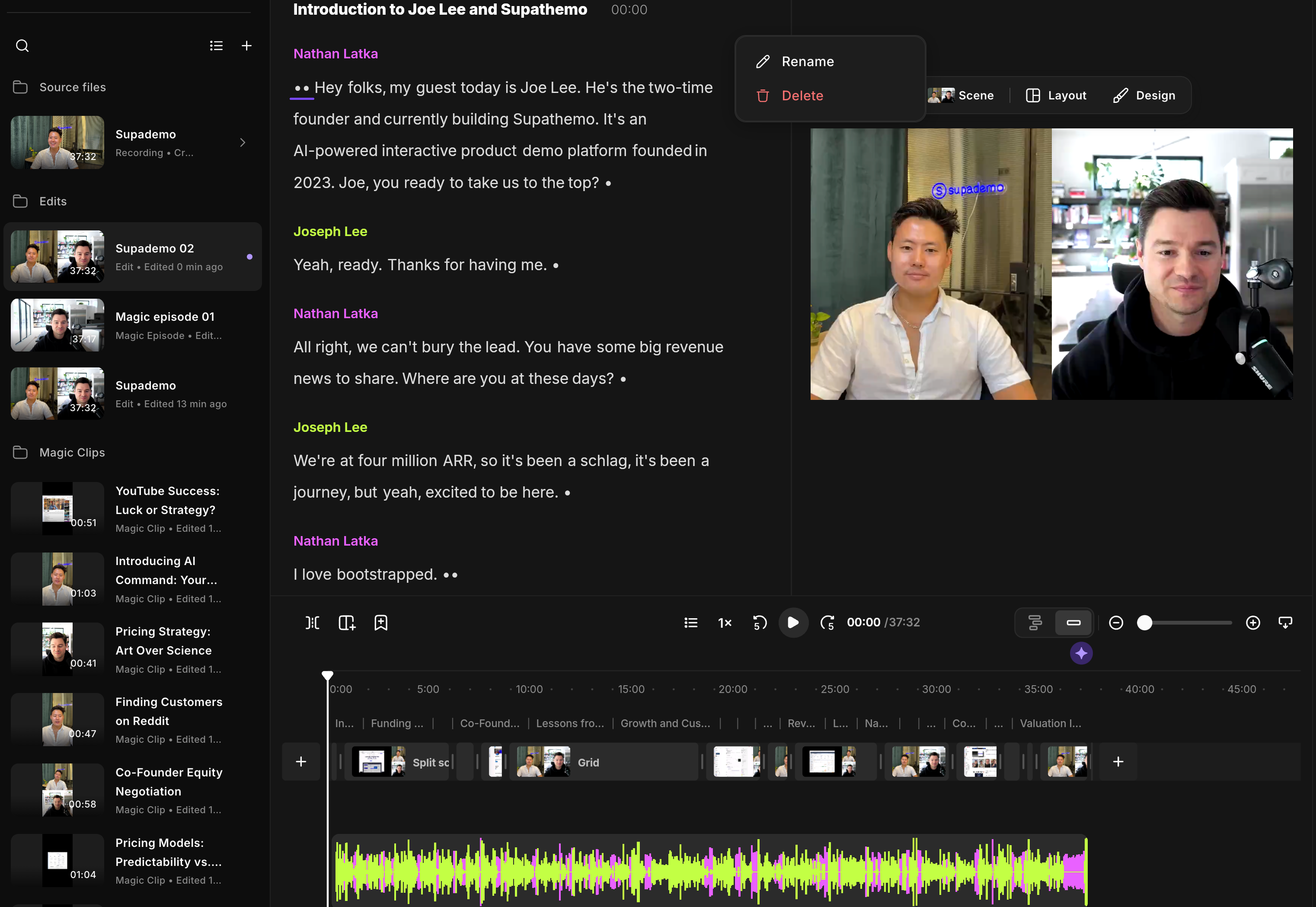The image size is (1316, 907).
Task: Collapse the Magic Clips section
Action: pyautogui.click(x=72, y=452)
